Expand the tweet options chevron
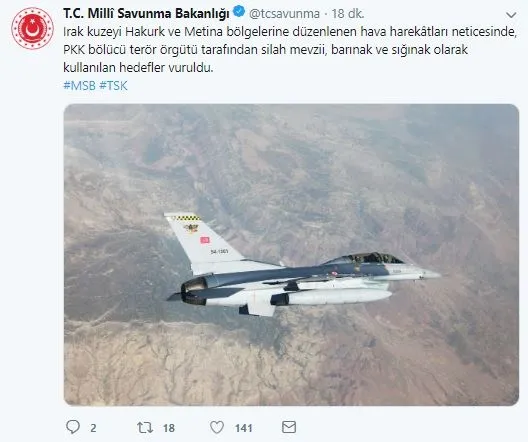The width and height of the screenshot is (528, 442). [x=511, y=15]
